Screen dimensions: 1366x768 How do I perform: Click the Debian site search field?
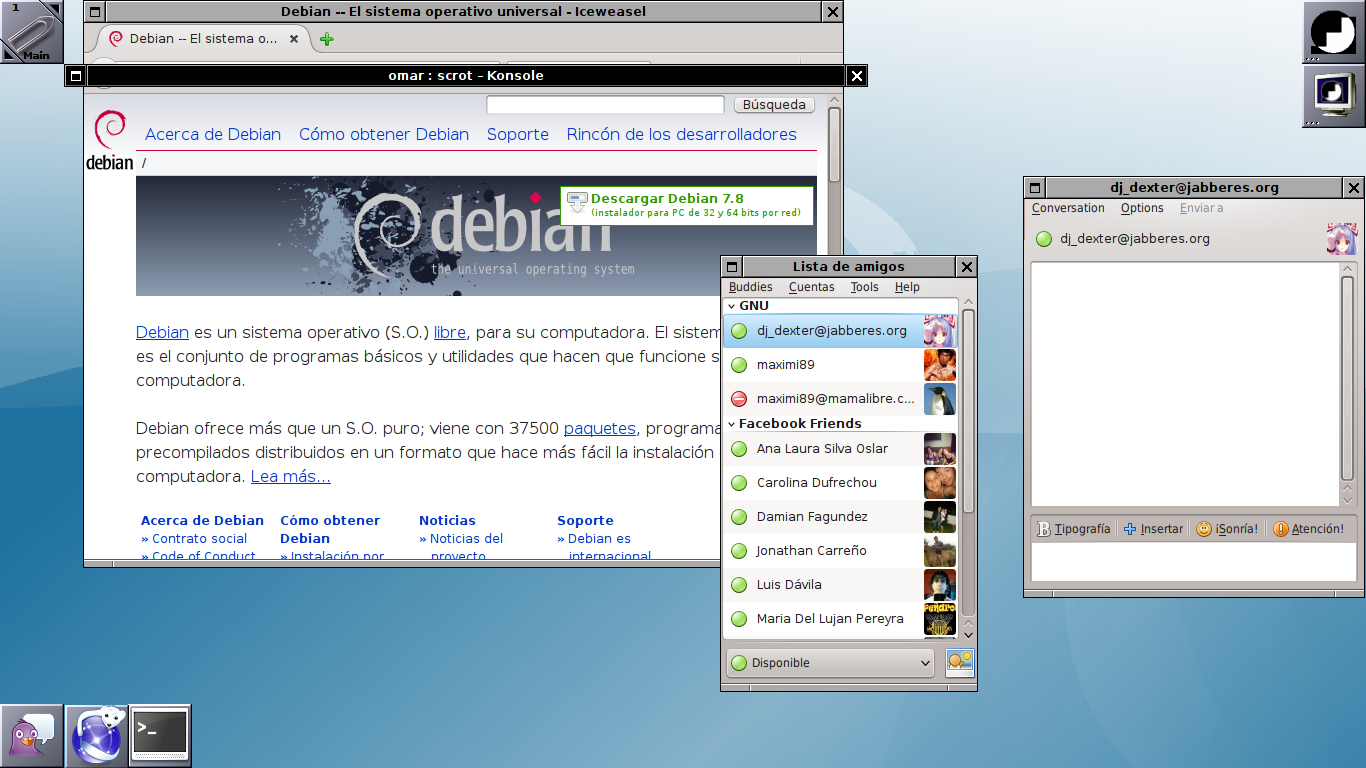[x=605, y=104]
